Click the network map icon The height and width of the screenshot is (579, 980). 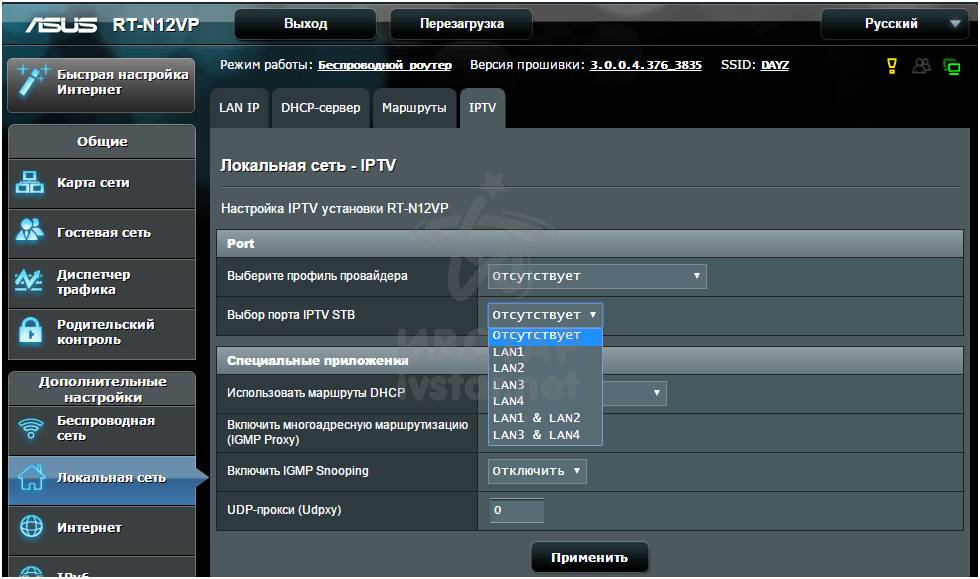(x=30, y=183)
